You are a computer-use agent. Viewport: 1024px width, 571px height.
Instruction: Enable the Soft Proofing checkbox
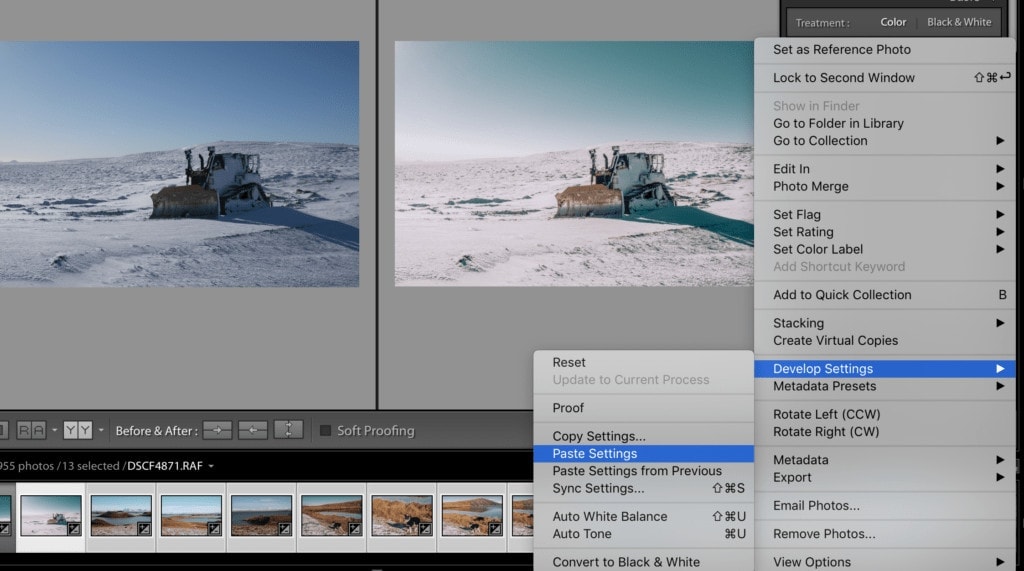pos(325,431)
